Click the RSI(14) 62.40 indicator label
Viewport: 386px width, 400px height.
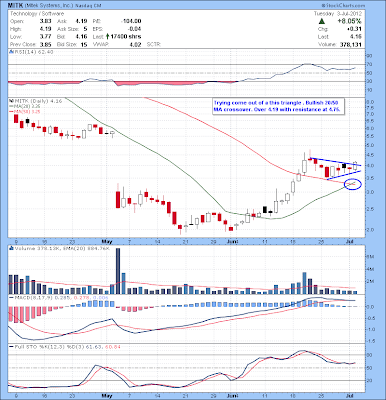(33, 52)
